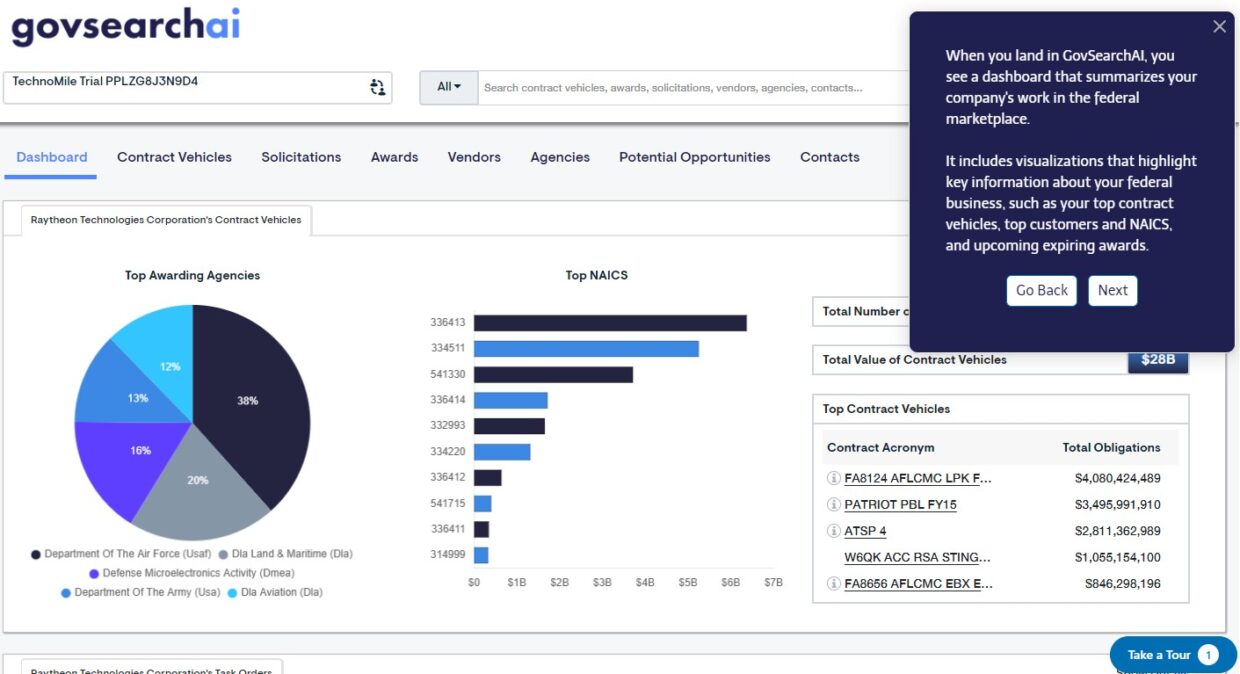Switch to the Contacts tab
Viewport: 1240px width, 674px height.
coord(830,157)
